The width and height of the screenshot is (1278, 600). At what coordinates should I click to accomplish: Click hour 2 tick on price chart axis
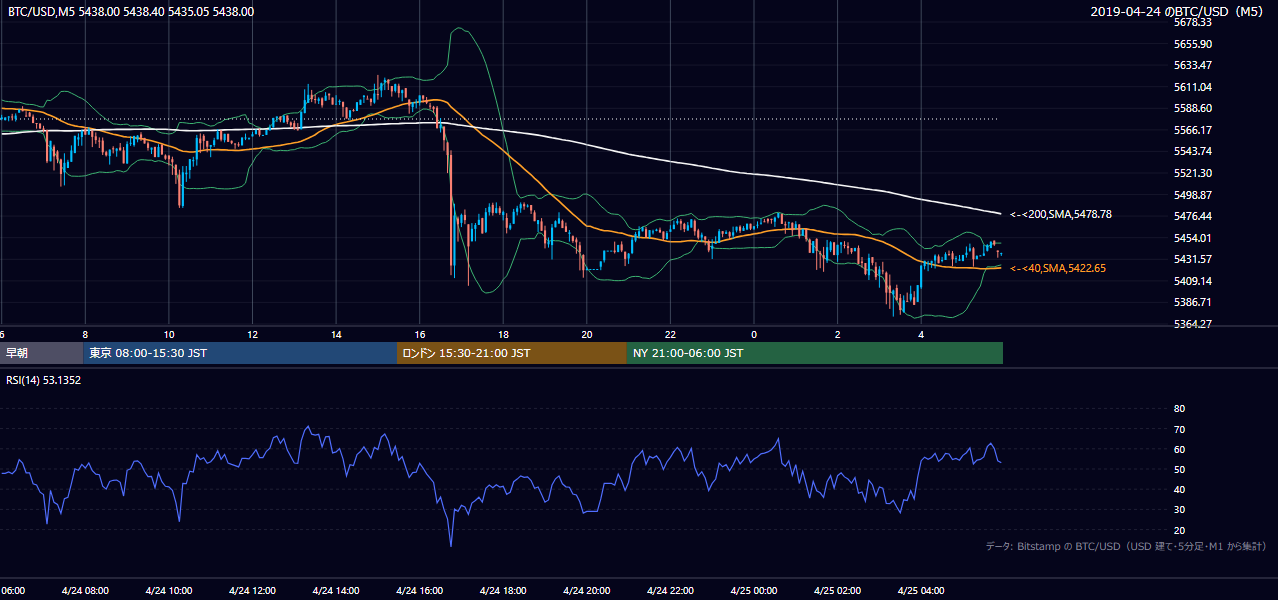(x=838, y=334)
